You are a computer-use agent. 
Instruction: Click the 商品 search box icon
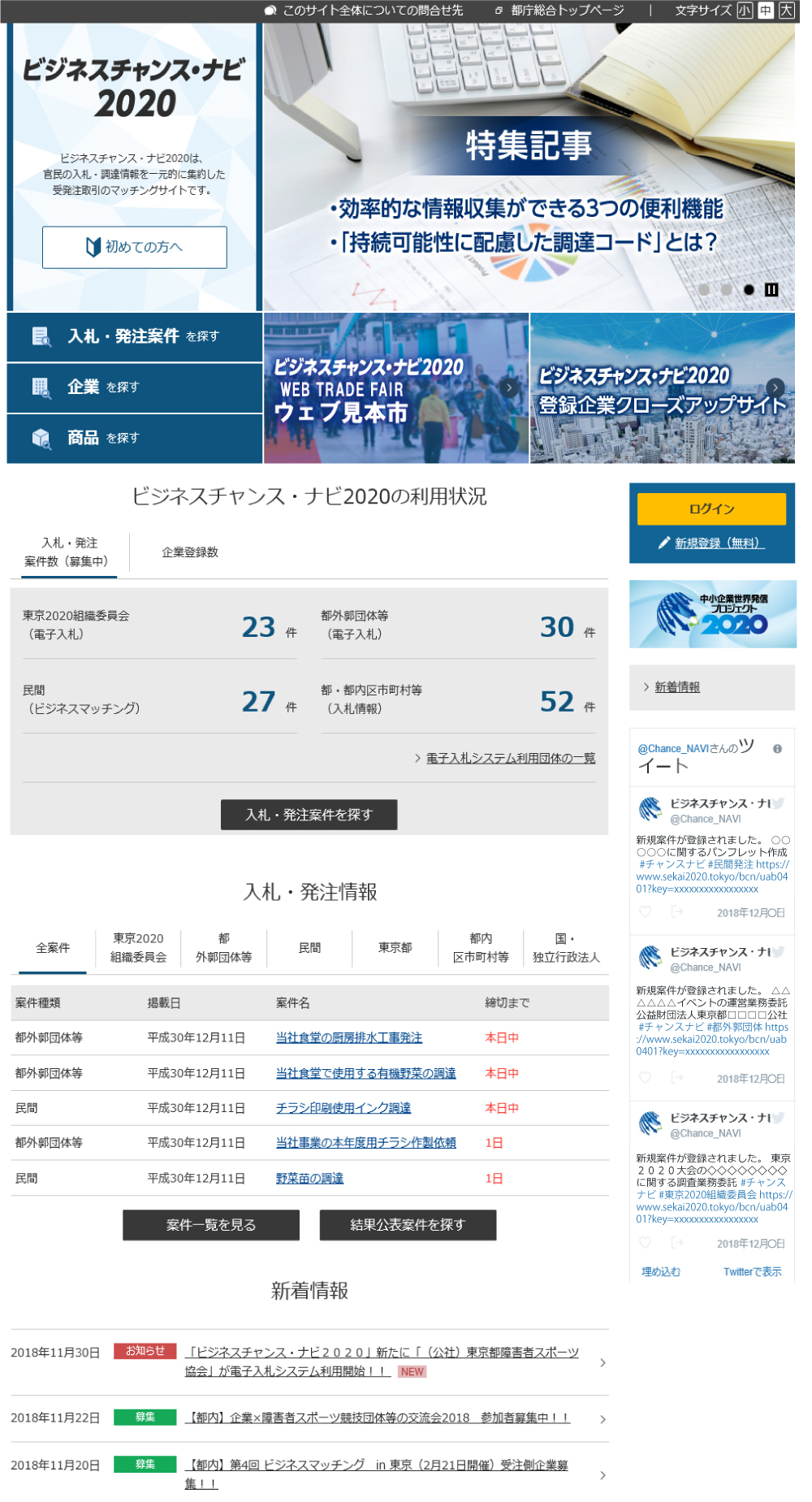(x=41, y=439)
